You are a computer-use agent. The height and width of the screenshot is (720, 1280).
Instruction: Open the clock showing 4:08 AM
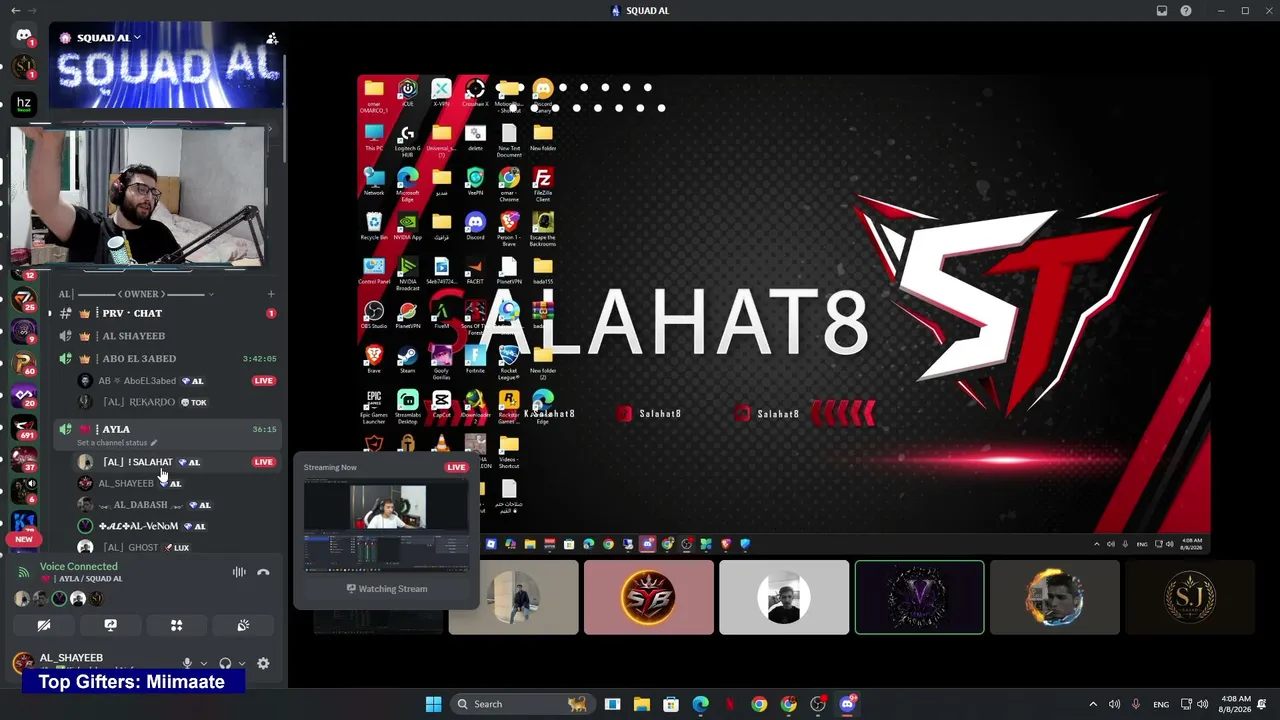1236,704
